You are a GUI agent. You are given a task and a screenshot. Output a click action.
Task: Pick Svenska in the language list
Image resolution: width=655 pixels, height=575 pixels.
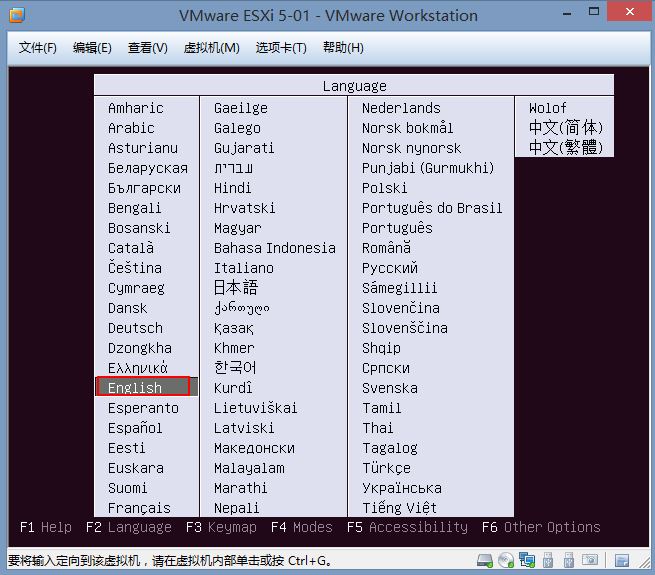pos(390,388)
